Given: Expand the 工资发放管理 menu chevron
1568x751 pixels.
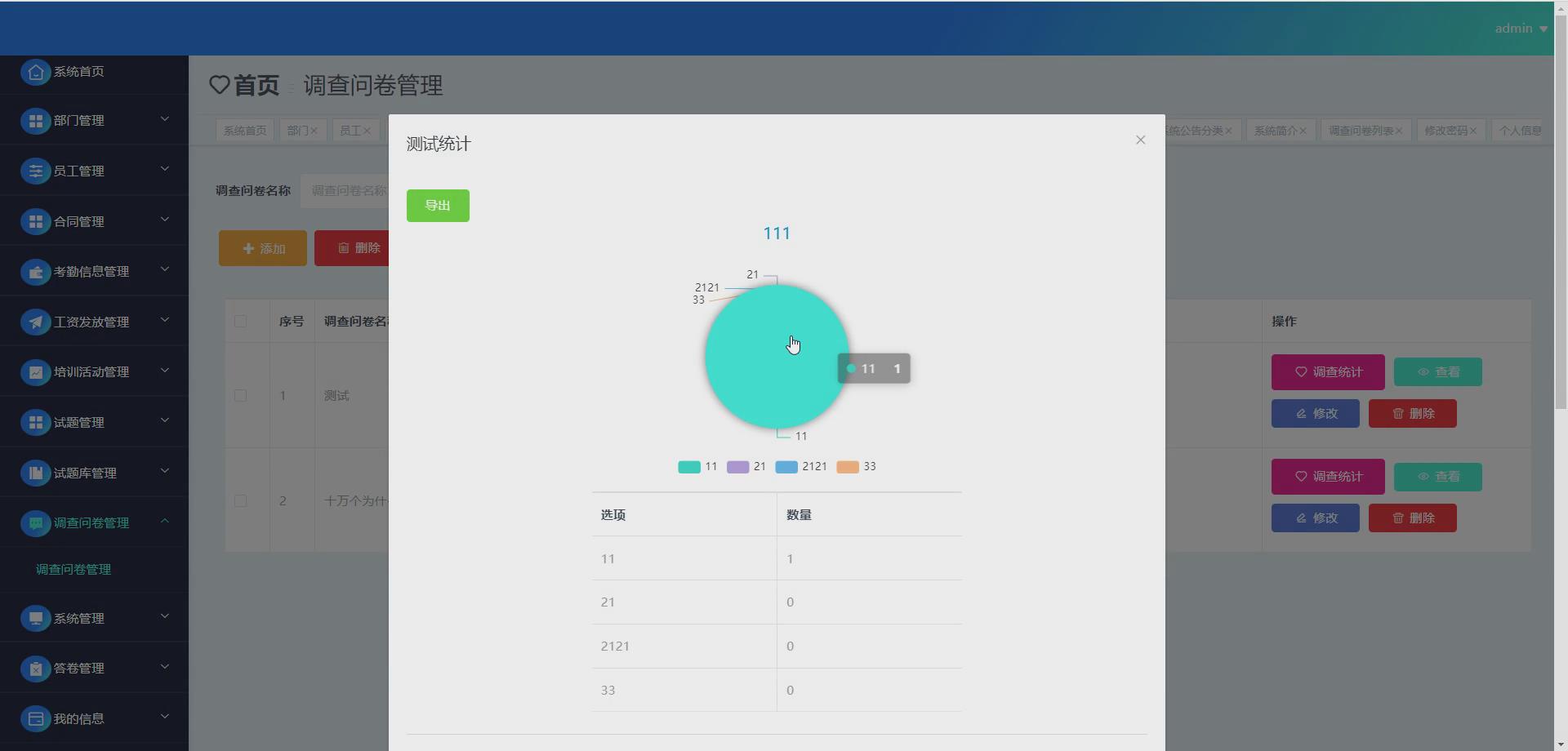Looking at the screenshot, I should click(165, 320).
